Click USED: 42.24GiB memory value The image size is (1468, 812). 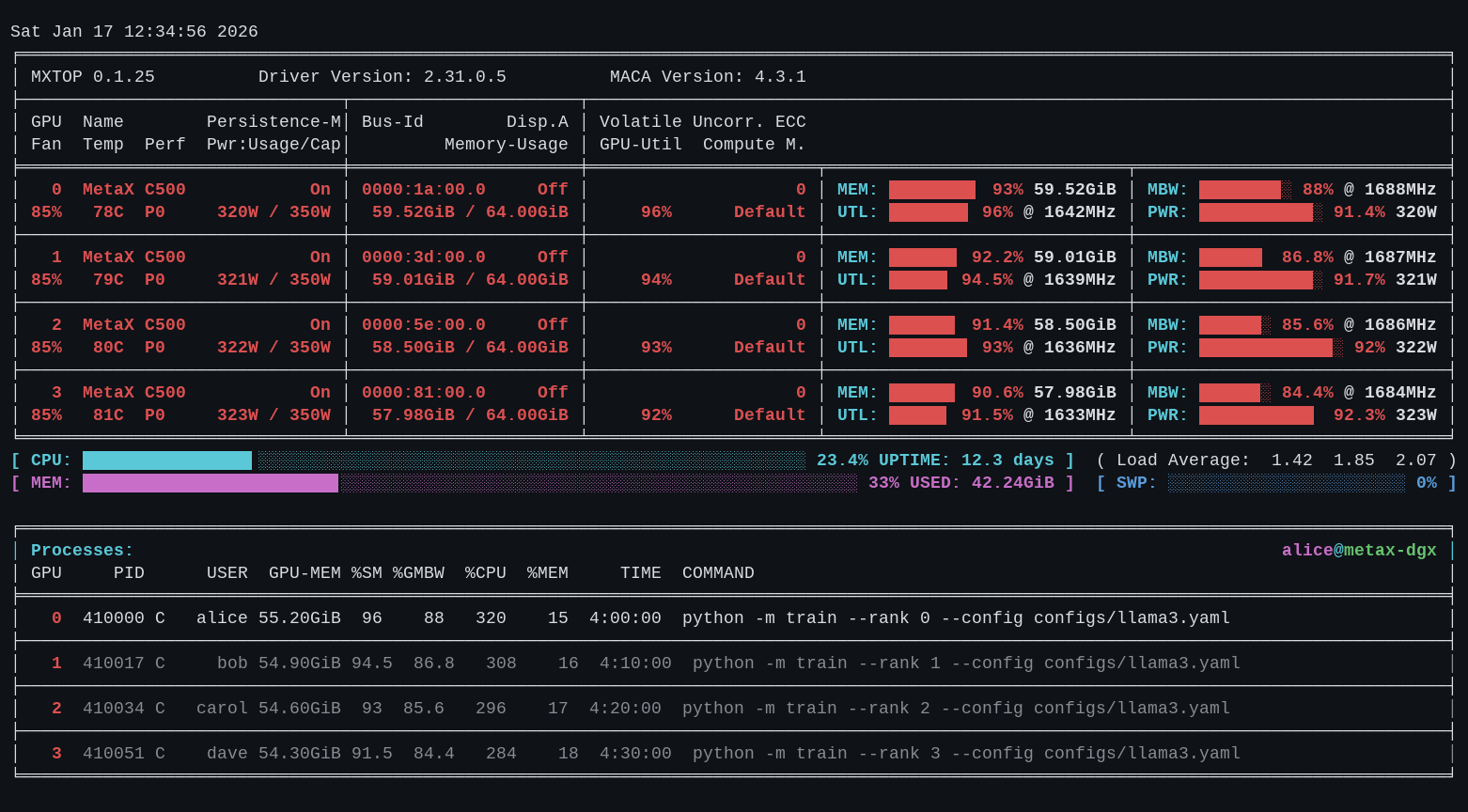982,483
